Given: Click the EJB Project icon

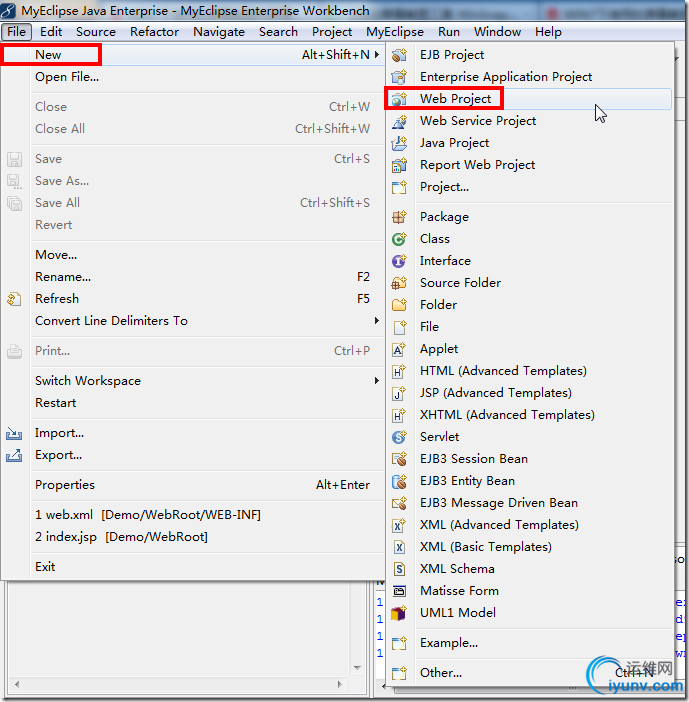Looking at the screenshot, I should (399, 55).
